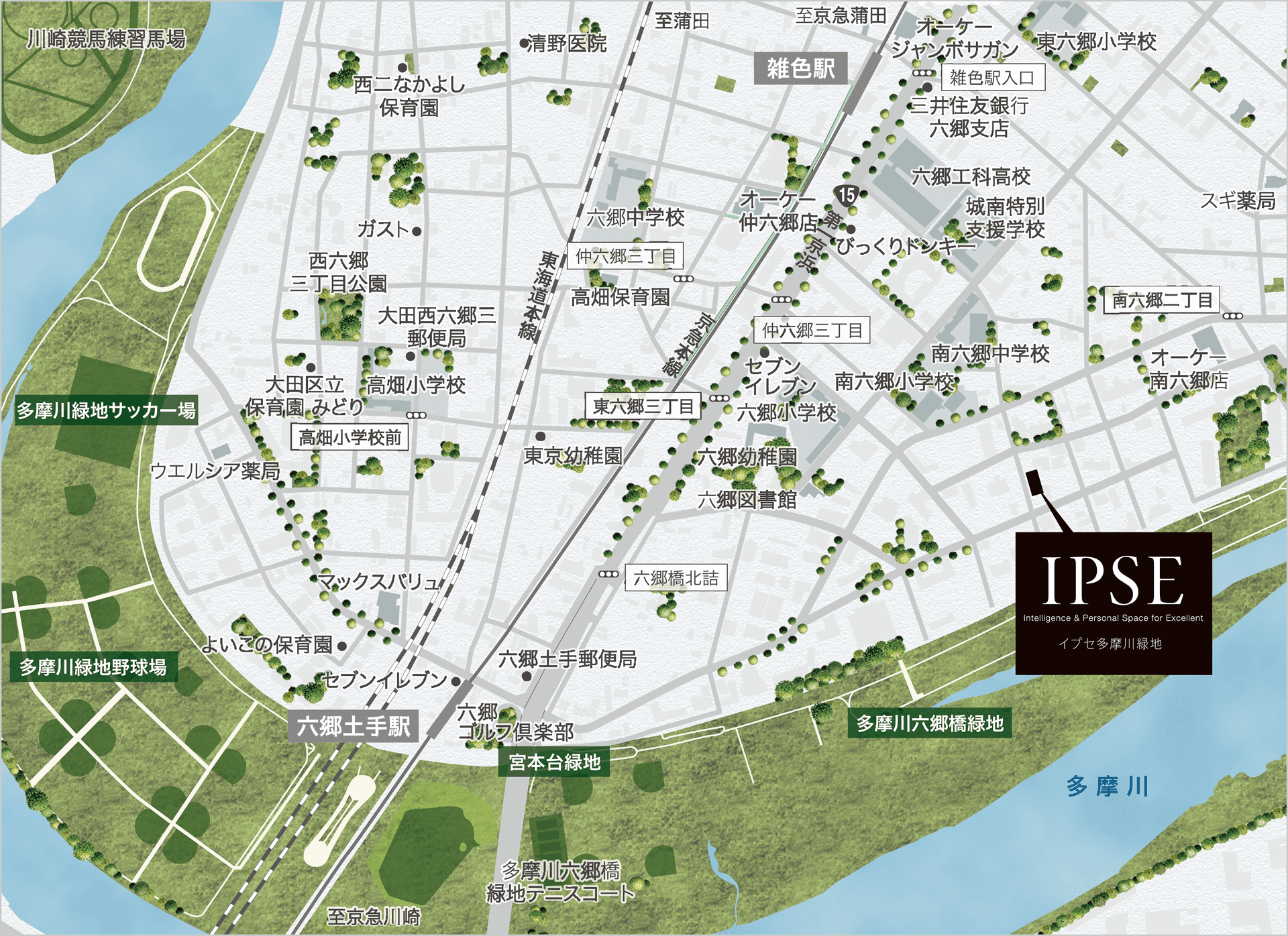Click the 多摩川六郷橋緑地テニスコート label
Screen dimensions: 1288x936
(561, 882)
